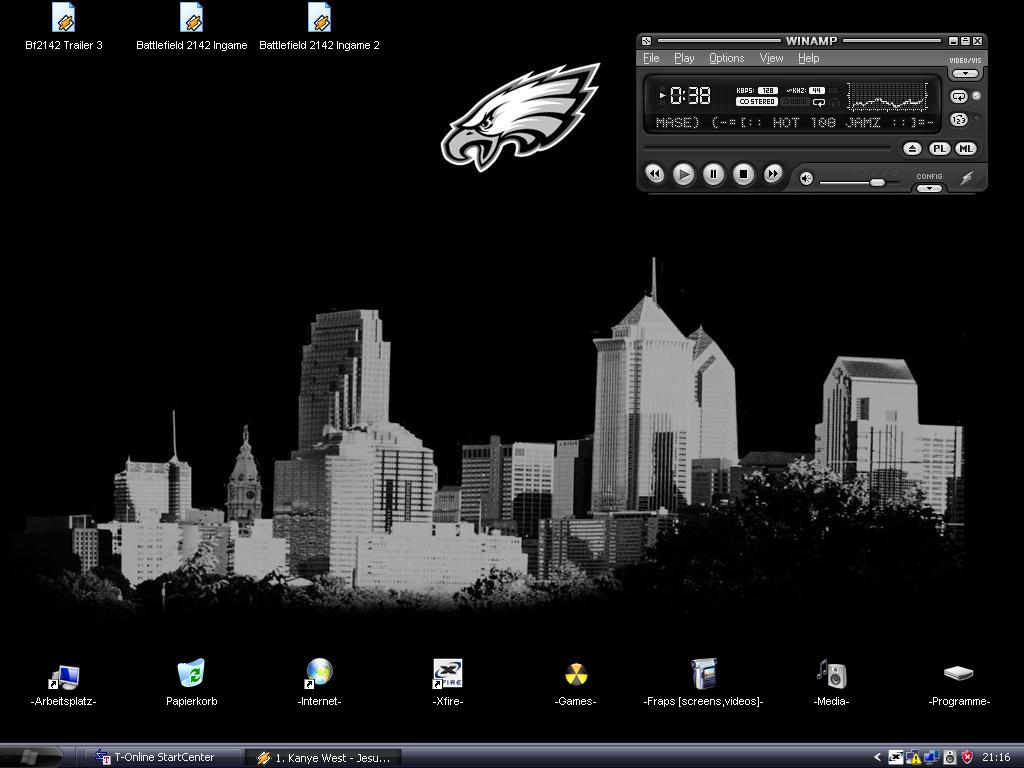The height and width of the screenshot is (768, 1024).
Task: Expand the Config drawer in Winamp
Action: tap(929, 188)
